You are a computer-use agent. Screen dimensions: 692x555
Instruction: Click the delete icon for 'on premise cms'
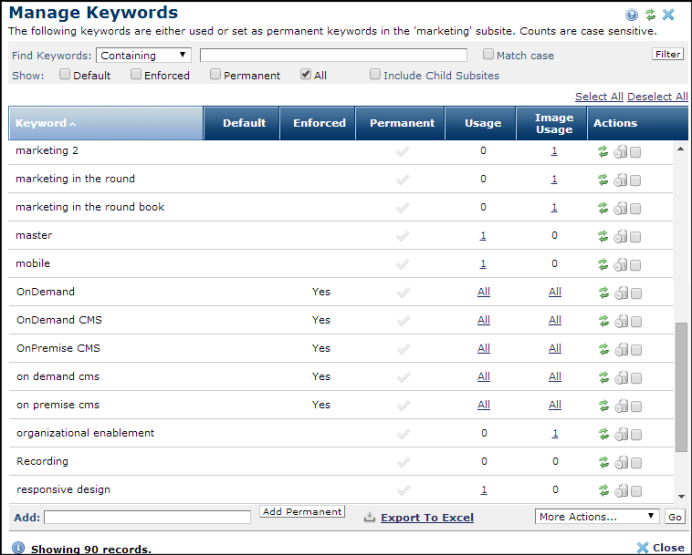click(x=620, y=405)
